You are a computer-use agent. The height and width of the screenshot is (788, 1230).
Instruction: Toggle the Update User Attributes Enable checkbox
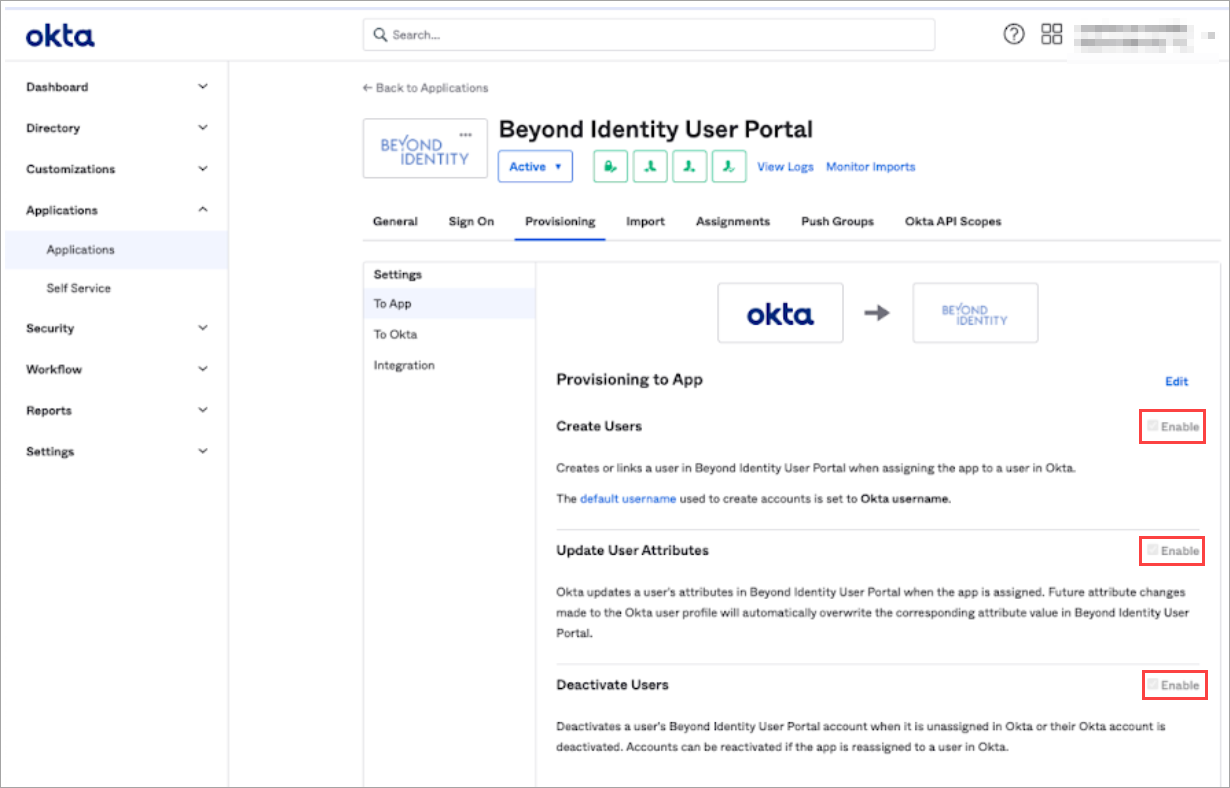1153,550
